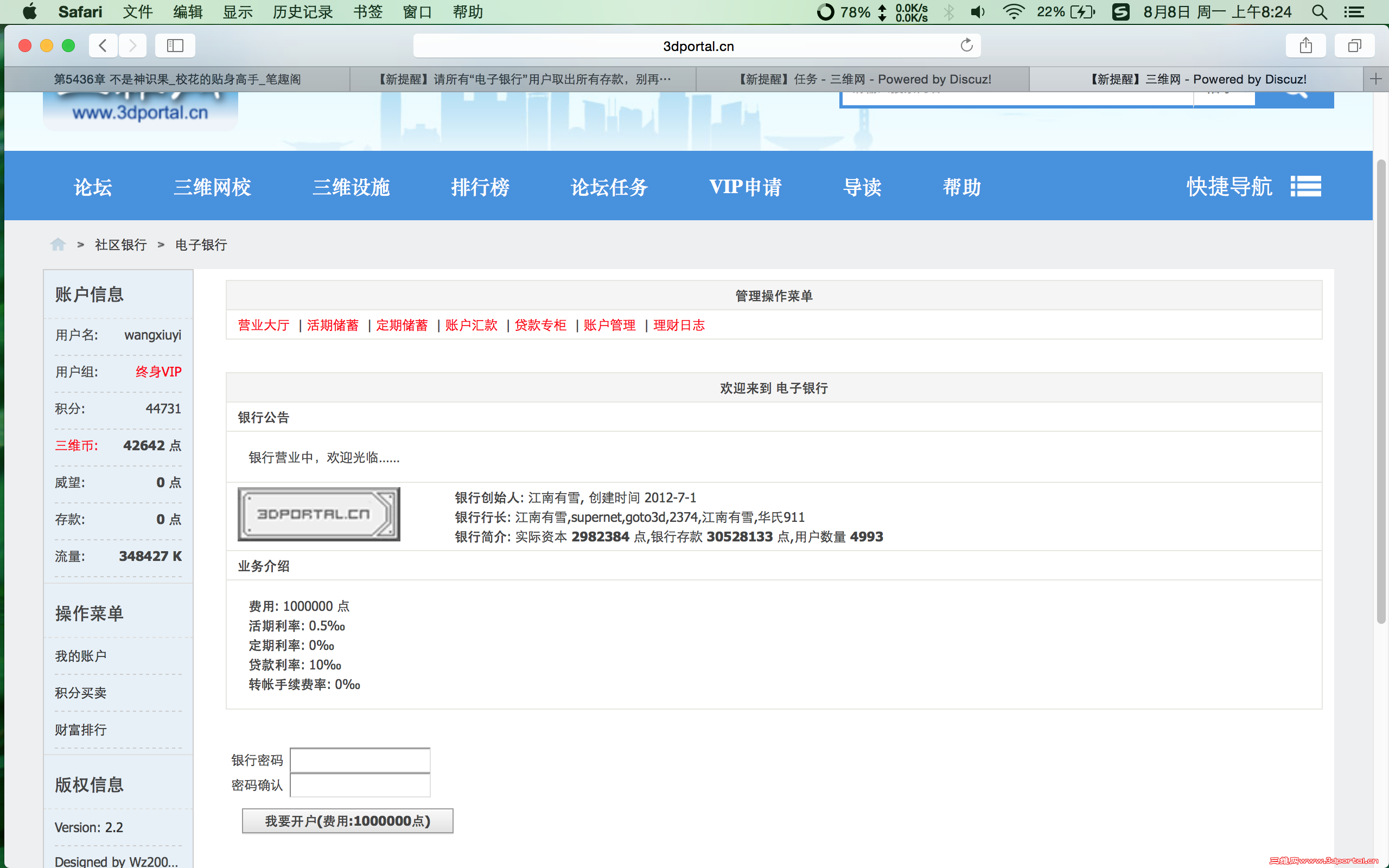Screen dimensions: 1389x868
Task: Open the 历史记录 menu
Action: 302,11
